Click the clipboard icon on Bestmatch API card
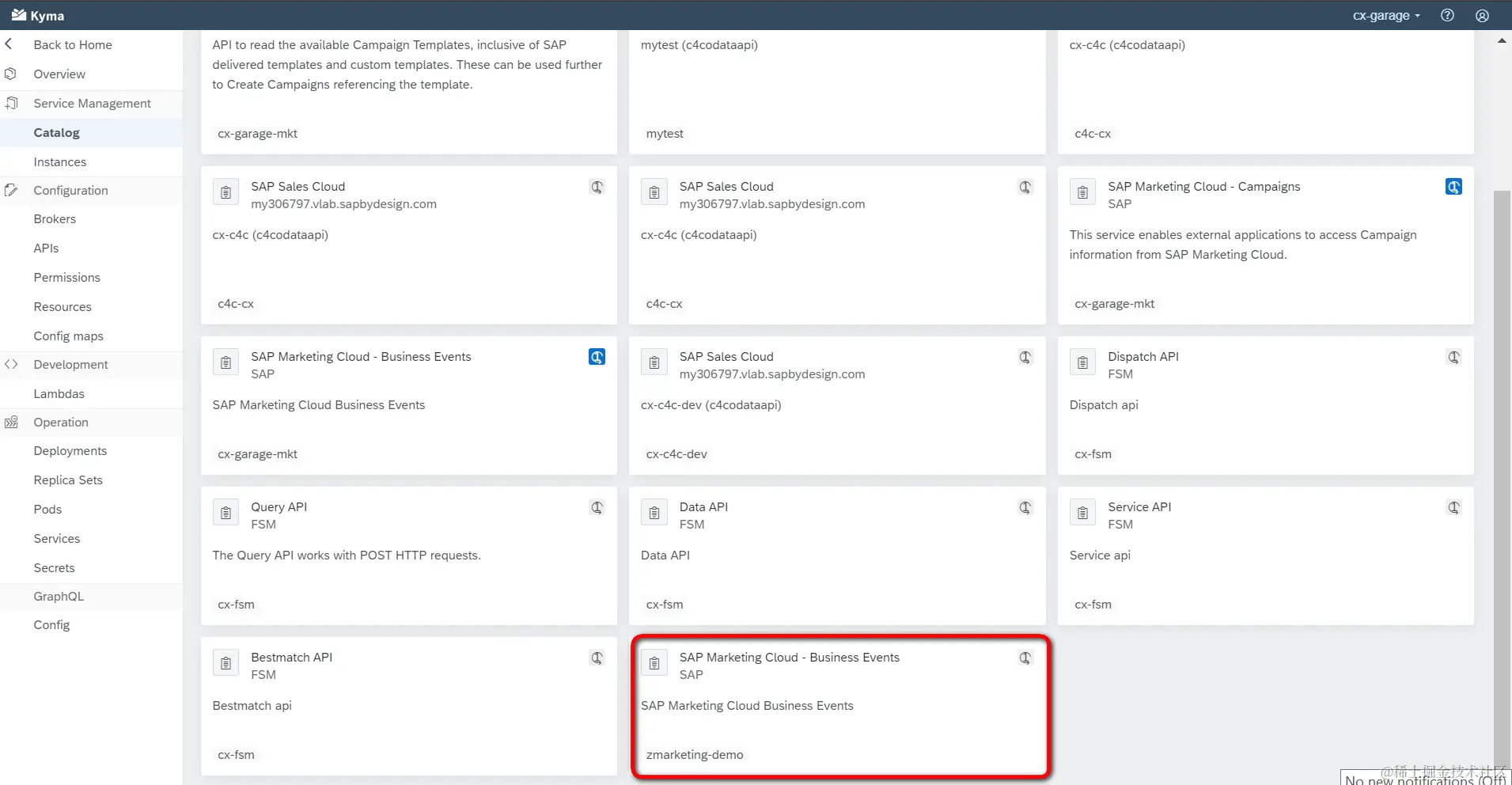Image resolution: width=1512 pixels, height=785 pixels. [x=225, y=663]
